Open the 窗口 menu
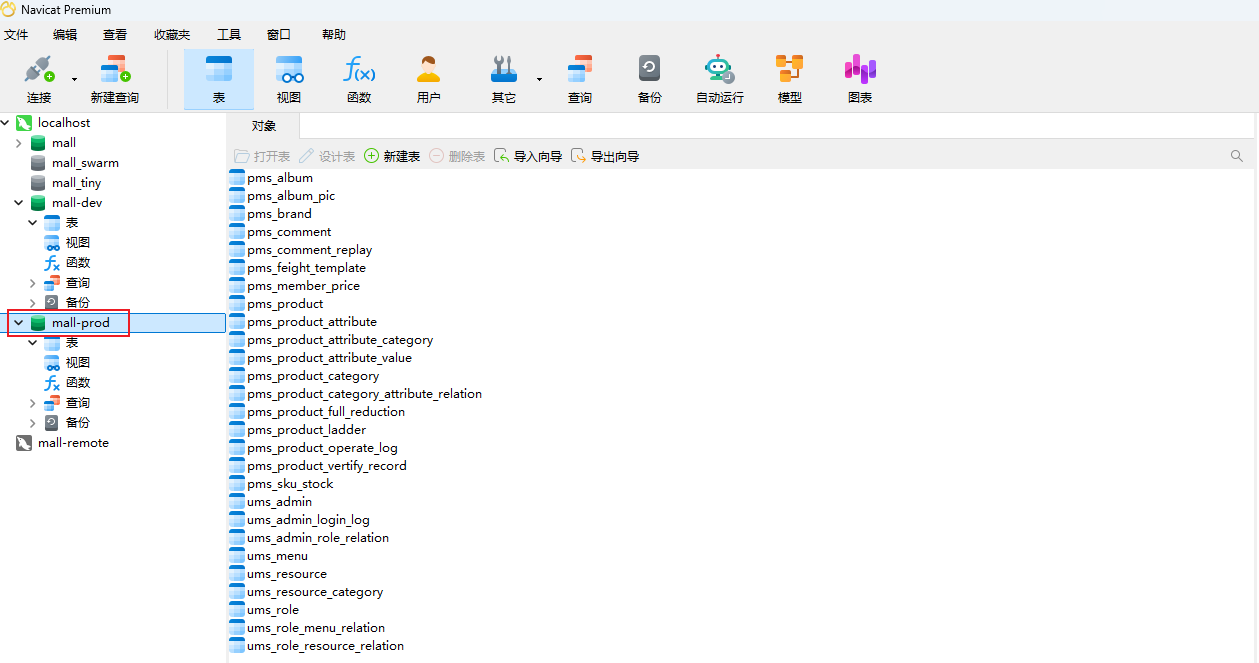The image size is (1259, 663). 279,34
